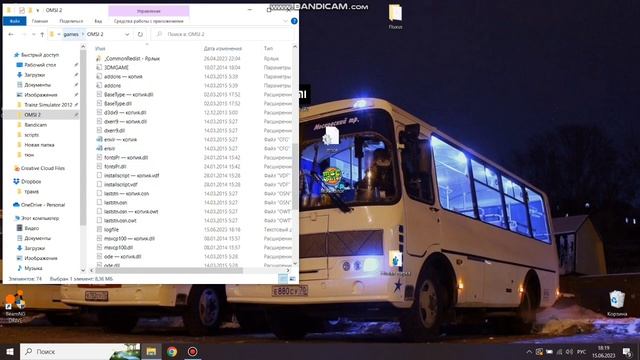Viewport: 640px width, 360px height.
Task: Open recent locations dropdown arrow
Action: coord(33,34)
